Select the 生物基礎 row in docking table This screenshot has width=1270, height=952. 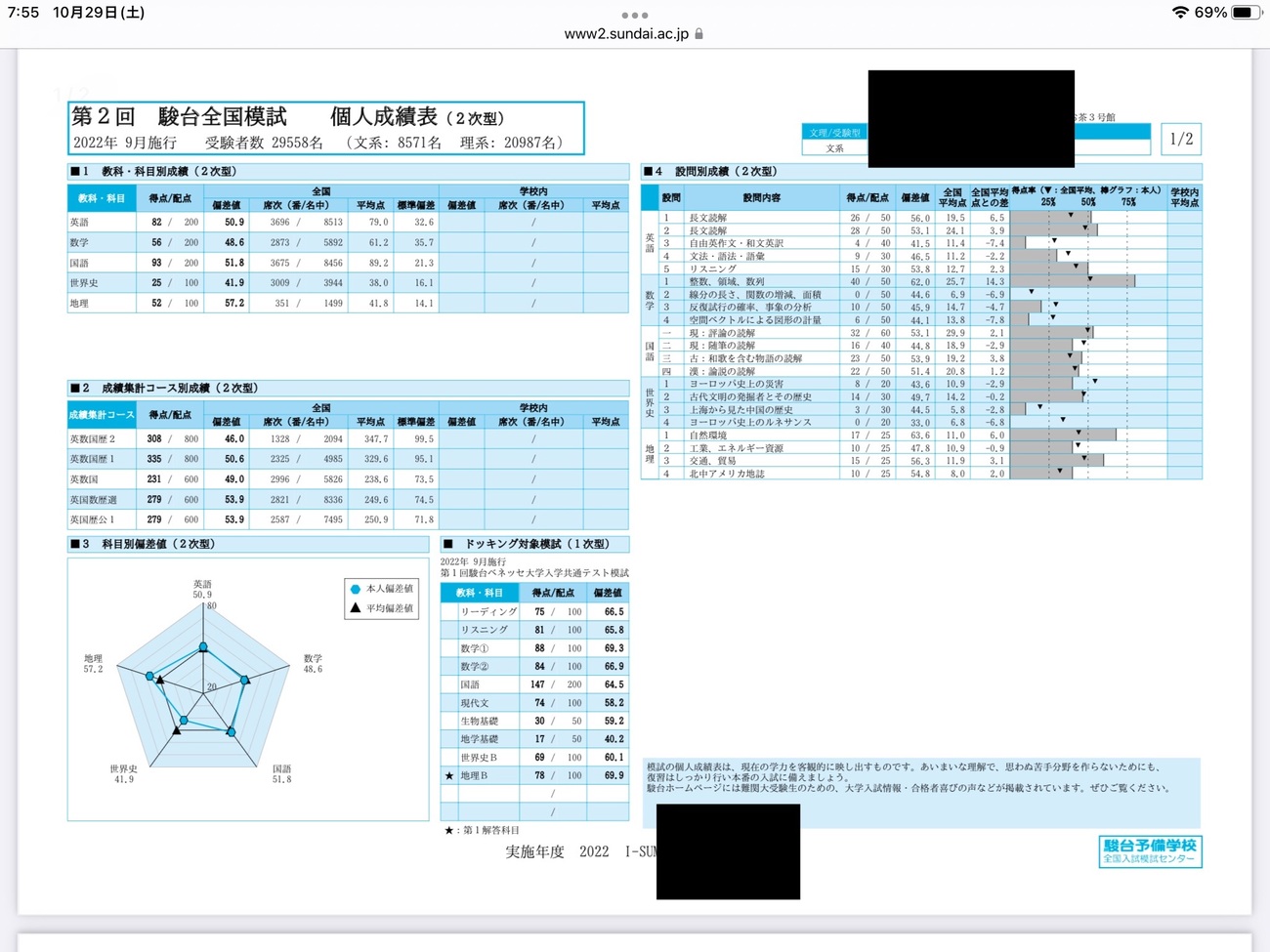pyautogui.click(x=534, y=721)
